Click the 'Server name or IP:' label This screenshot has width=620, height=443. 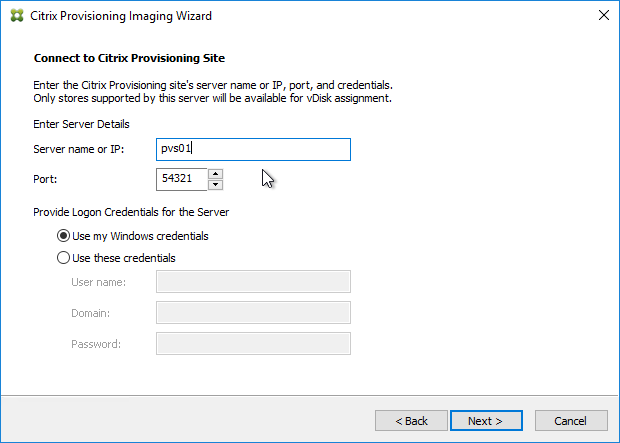tap(79, 149)
